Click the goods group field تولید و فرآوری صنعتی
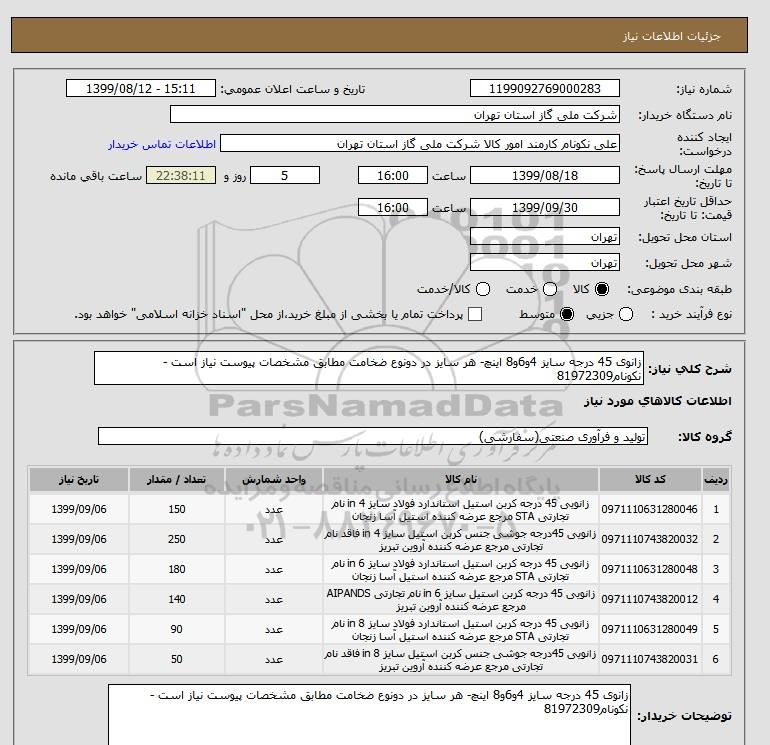770x745 pixels. tap(373, 436)
